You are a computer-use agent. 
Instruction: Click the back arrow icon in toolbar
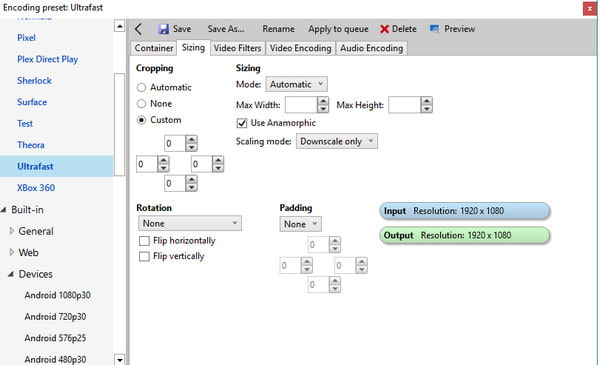tap(139, 29)
